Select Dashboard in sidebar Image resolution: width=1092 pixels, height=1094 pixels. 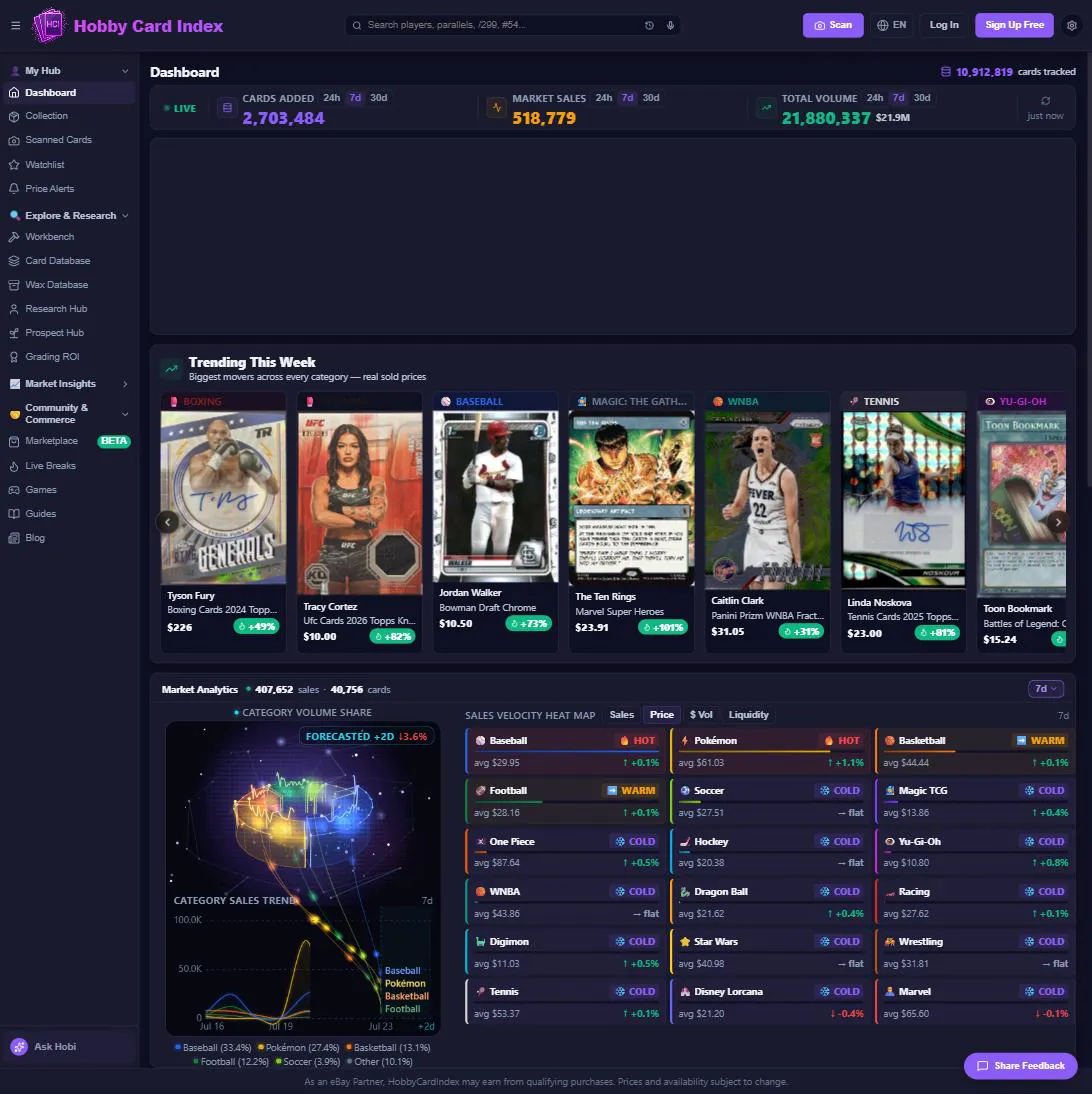68,93
